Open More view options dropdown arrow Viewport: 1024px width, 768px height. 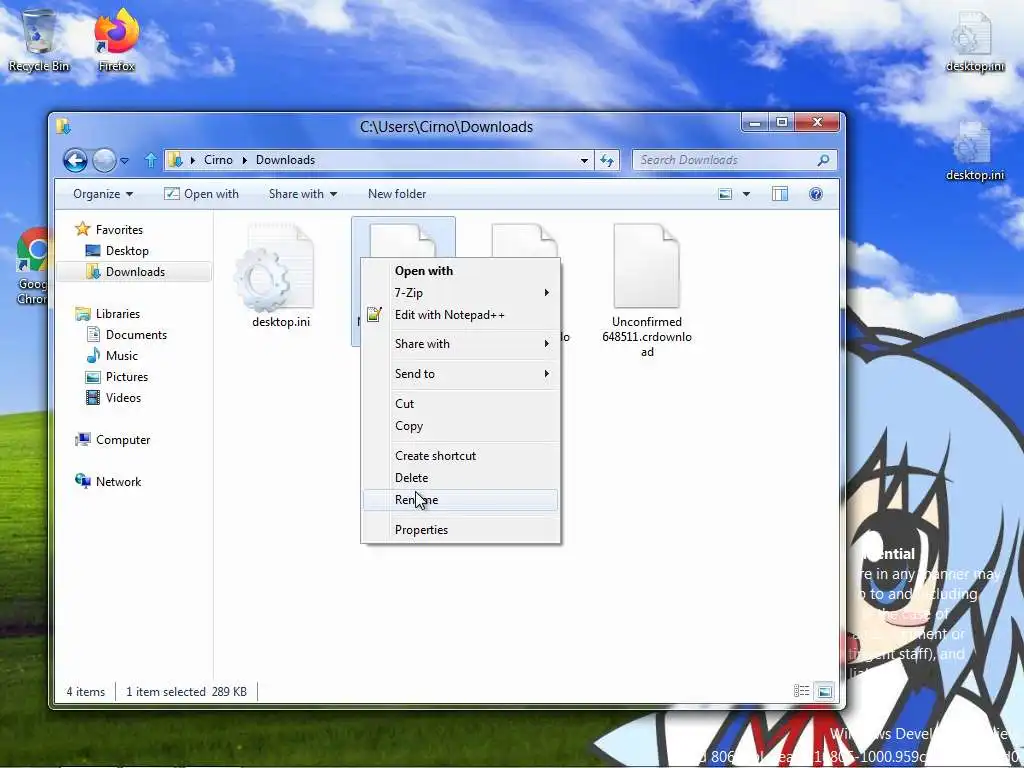(x=746, y=194)
